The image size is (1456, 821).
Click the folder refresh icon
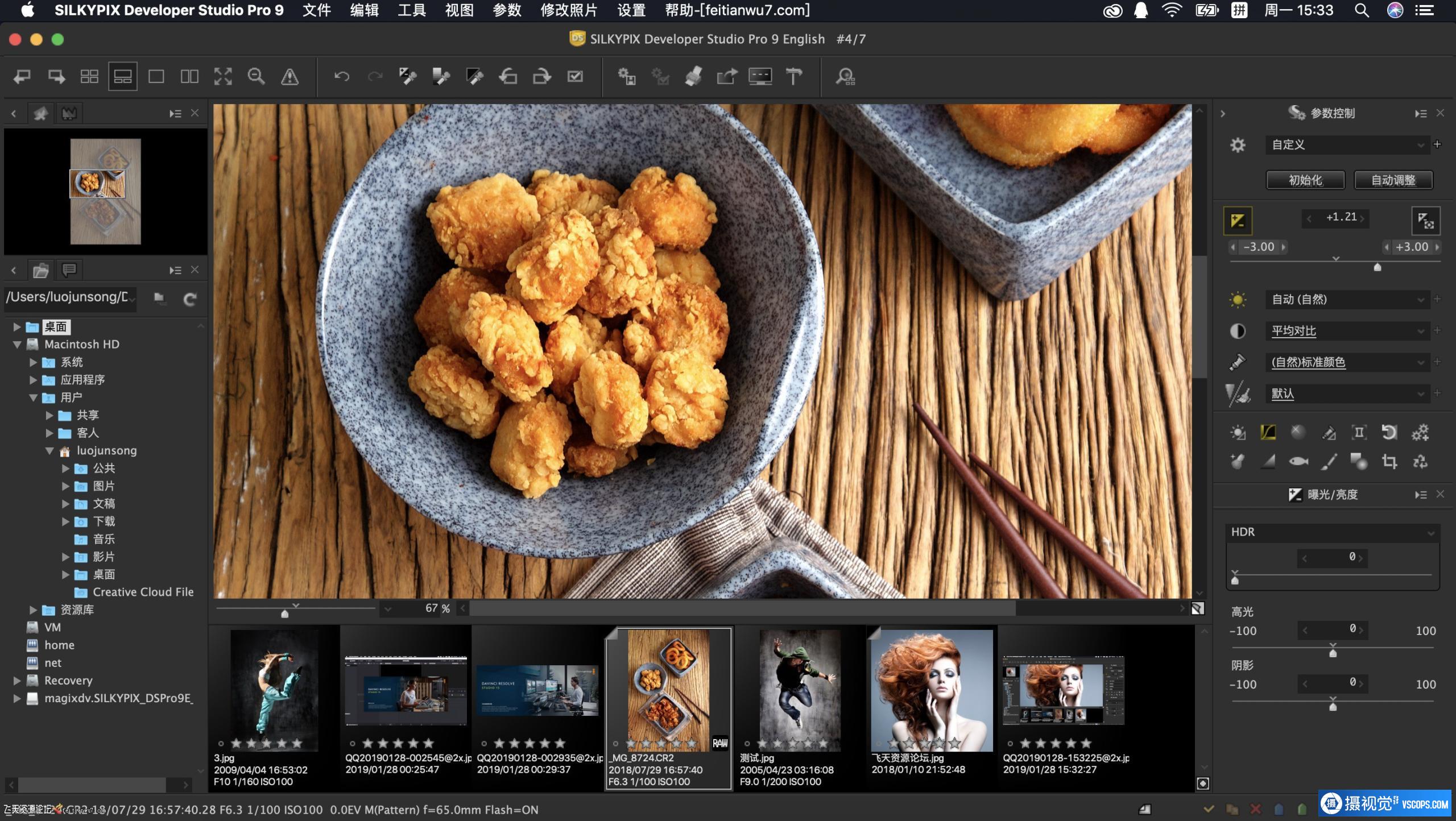[190, 298]
